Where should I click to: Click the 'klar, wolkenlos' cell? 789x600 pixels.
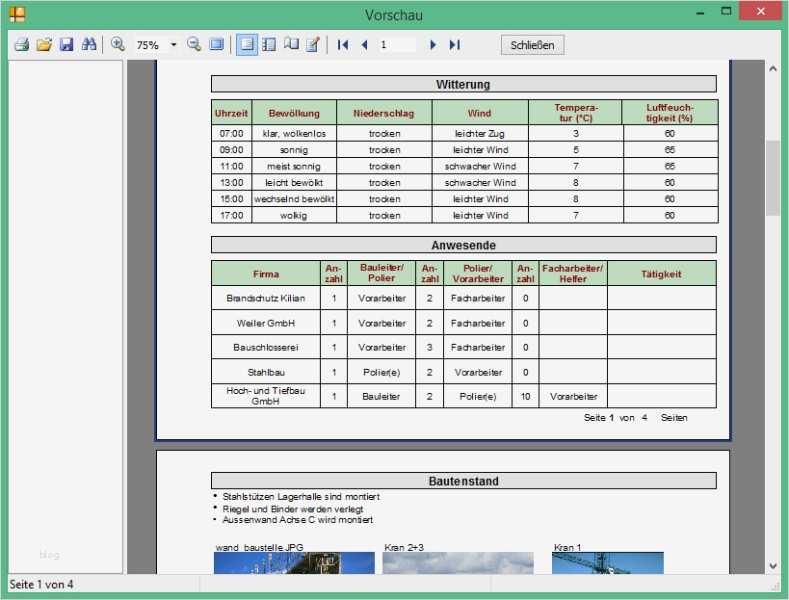294,133
